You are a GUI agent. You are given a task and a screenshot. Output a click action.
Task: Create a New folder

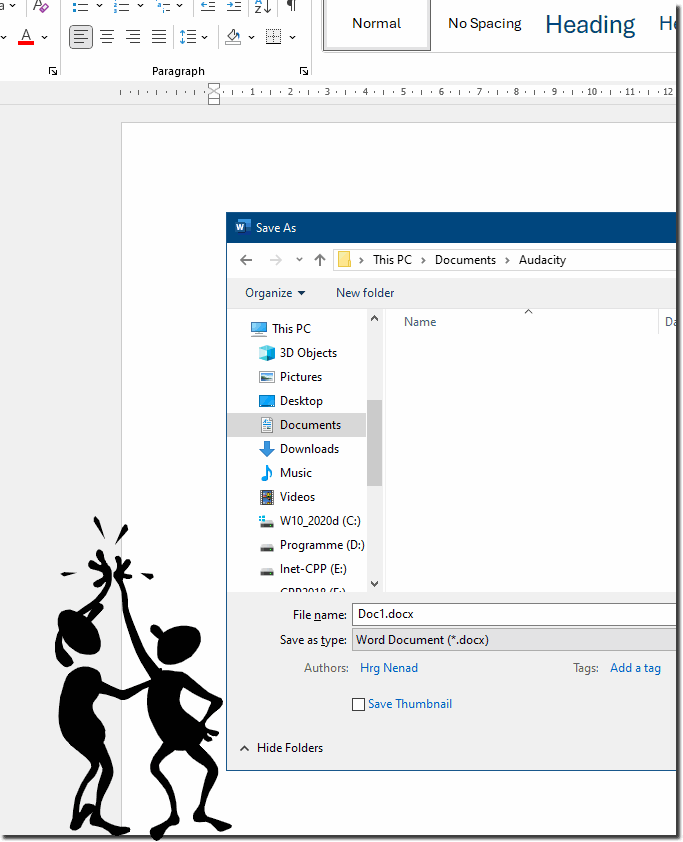coord(365,293)
